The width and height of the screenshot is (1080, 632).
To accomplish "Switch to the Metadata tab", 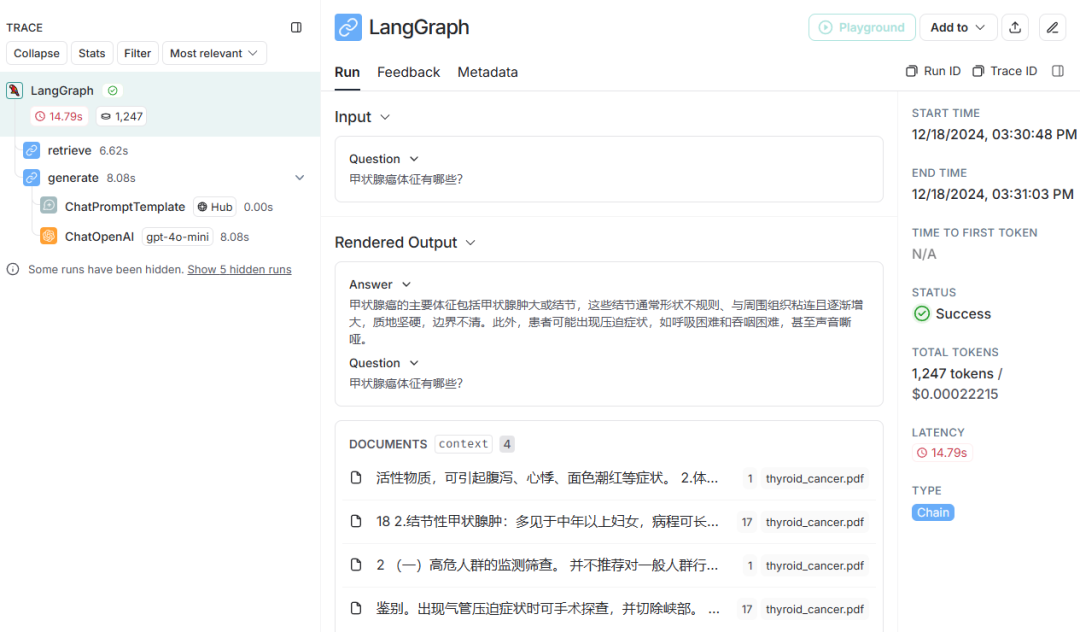I will point(488,72).
